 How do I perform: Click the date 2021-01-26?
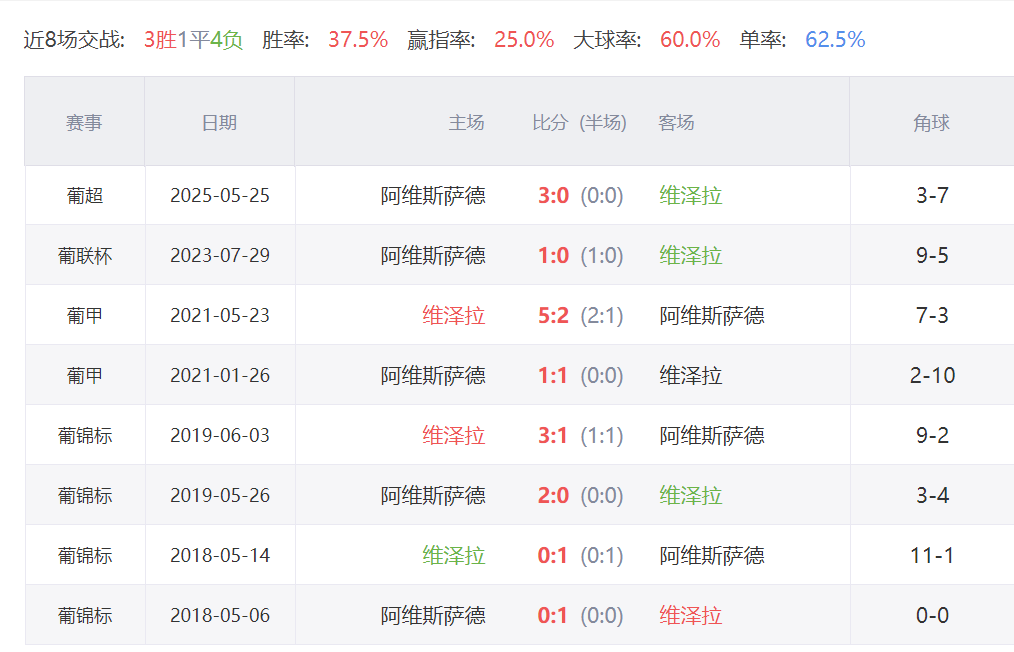220,375
